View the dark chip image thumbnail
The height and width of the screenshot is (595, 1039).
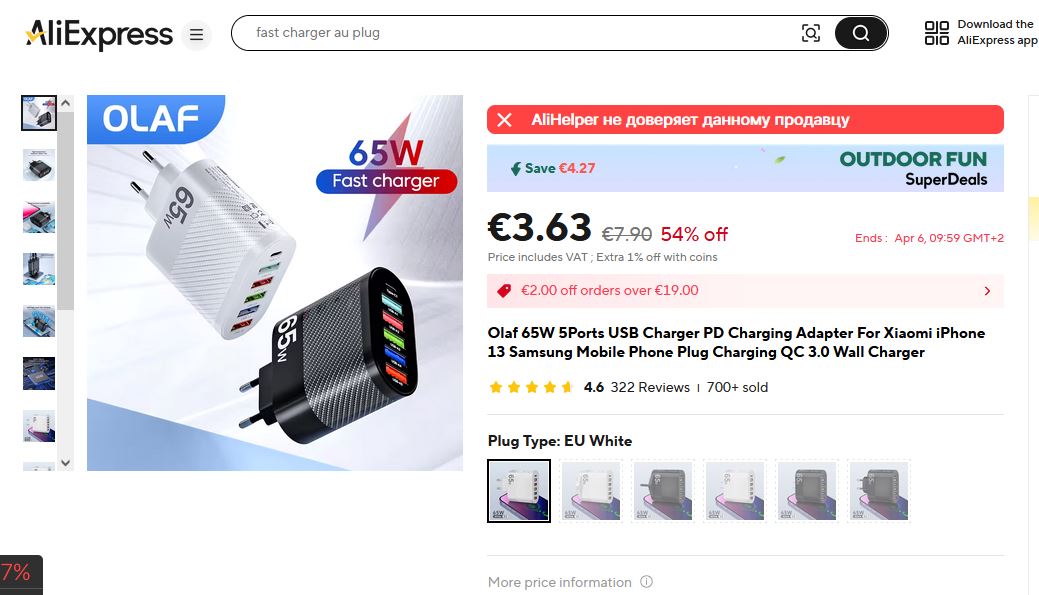coord(39,373)
